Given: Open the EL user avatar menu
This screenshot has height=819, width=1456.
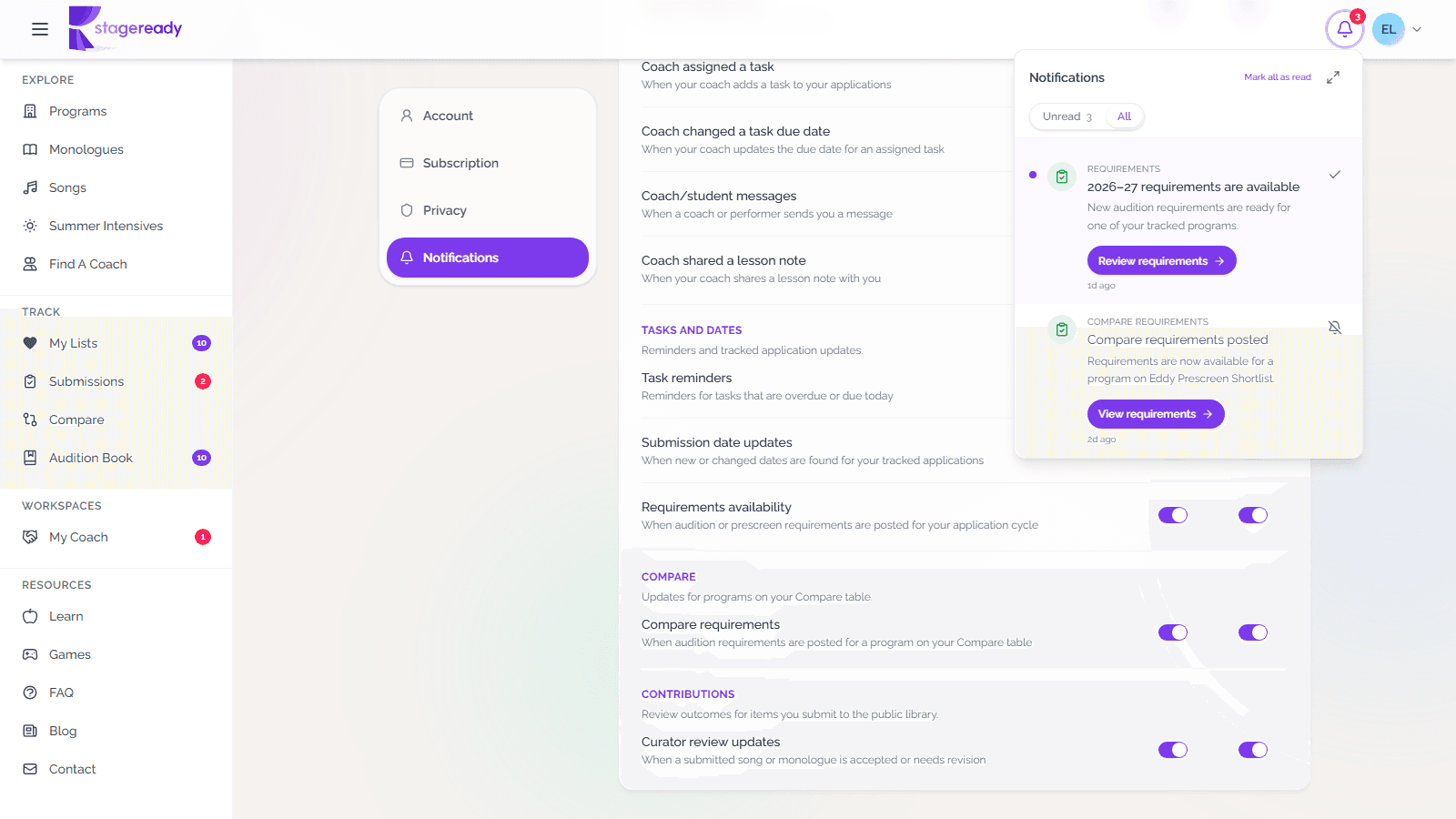Looking at the screenshot, I should [x=1389, y=29].
